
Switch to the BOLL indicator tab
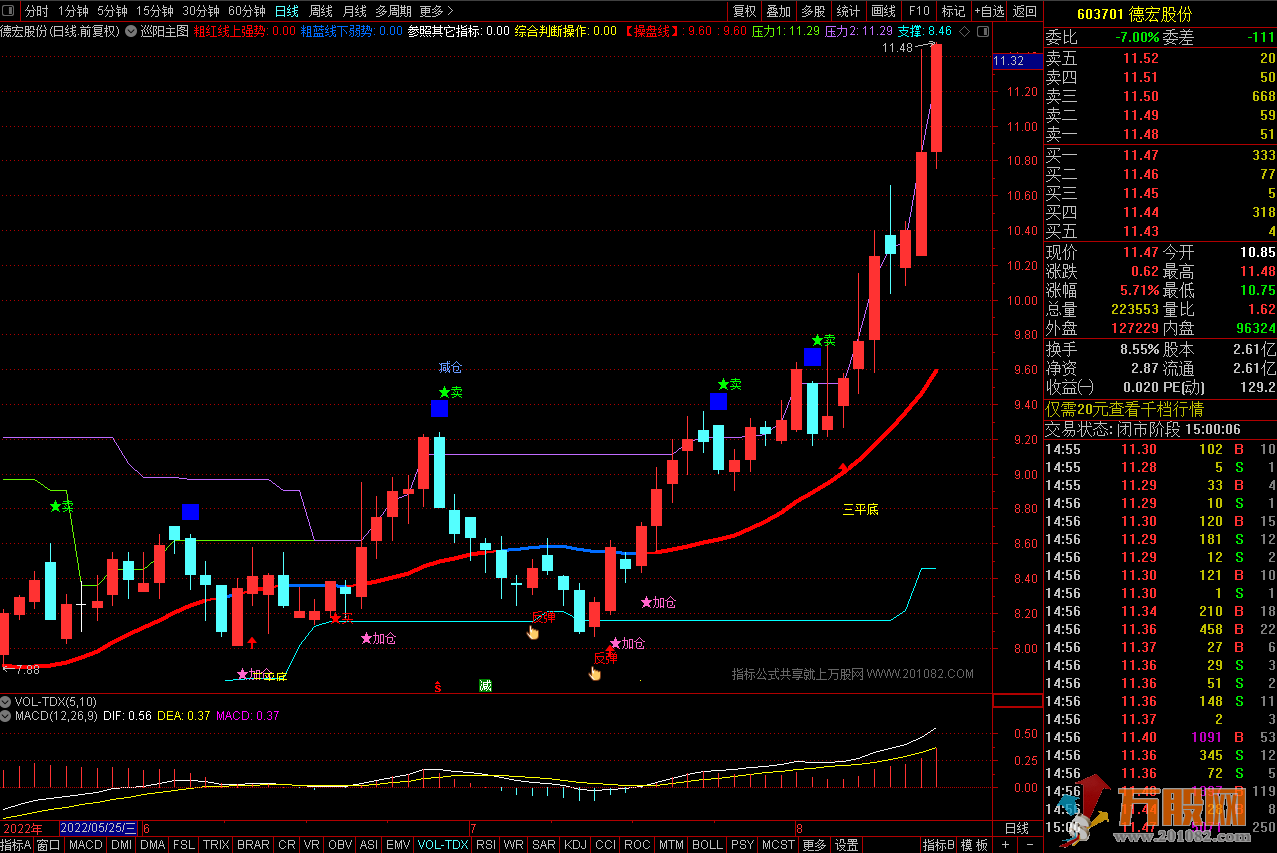[707, 845]
